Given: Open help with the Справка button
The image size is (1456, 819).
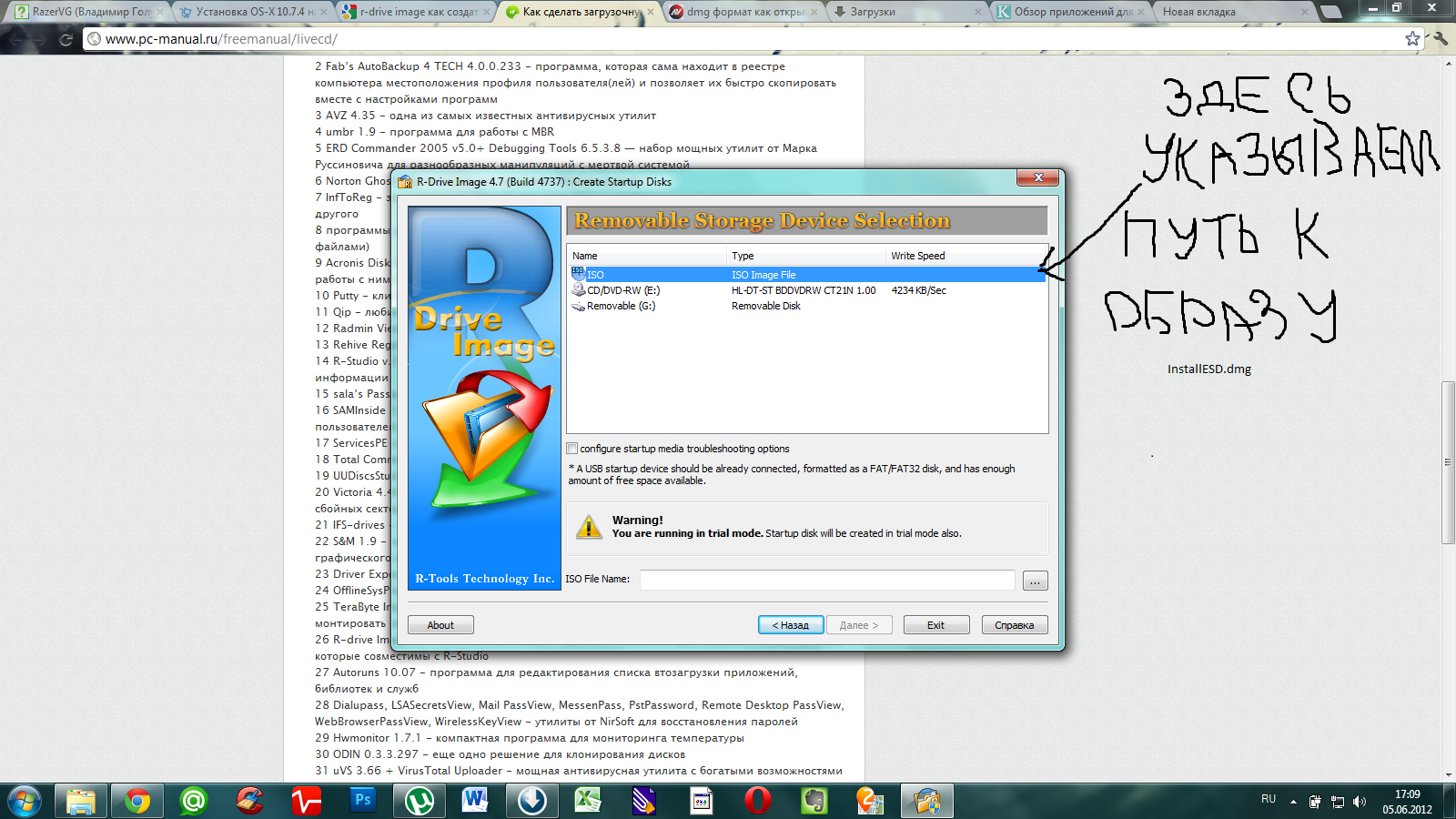Looking at the screenshot, I should point(1015,625).
